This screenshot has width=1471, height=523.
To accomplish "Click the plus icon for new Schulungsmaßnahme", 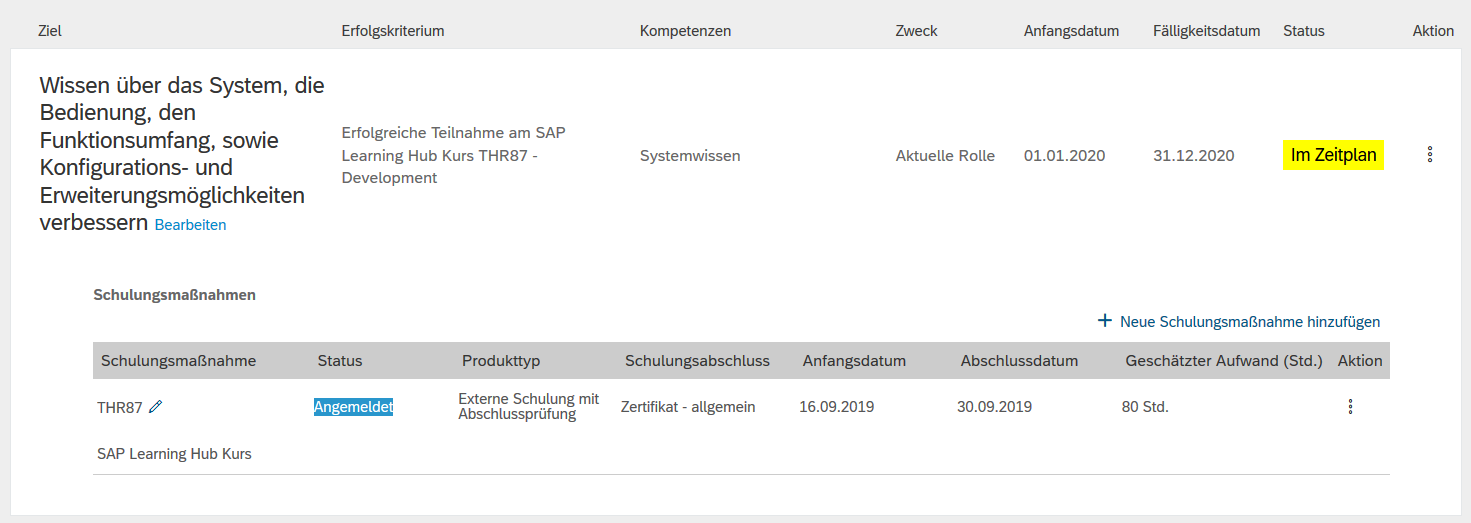I will click(x=1104, y=321).
